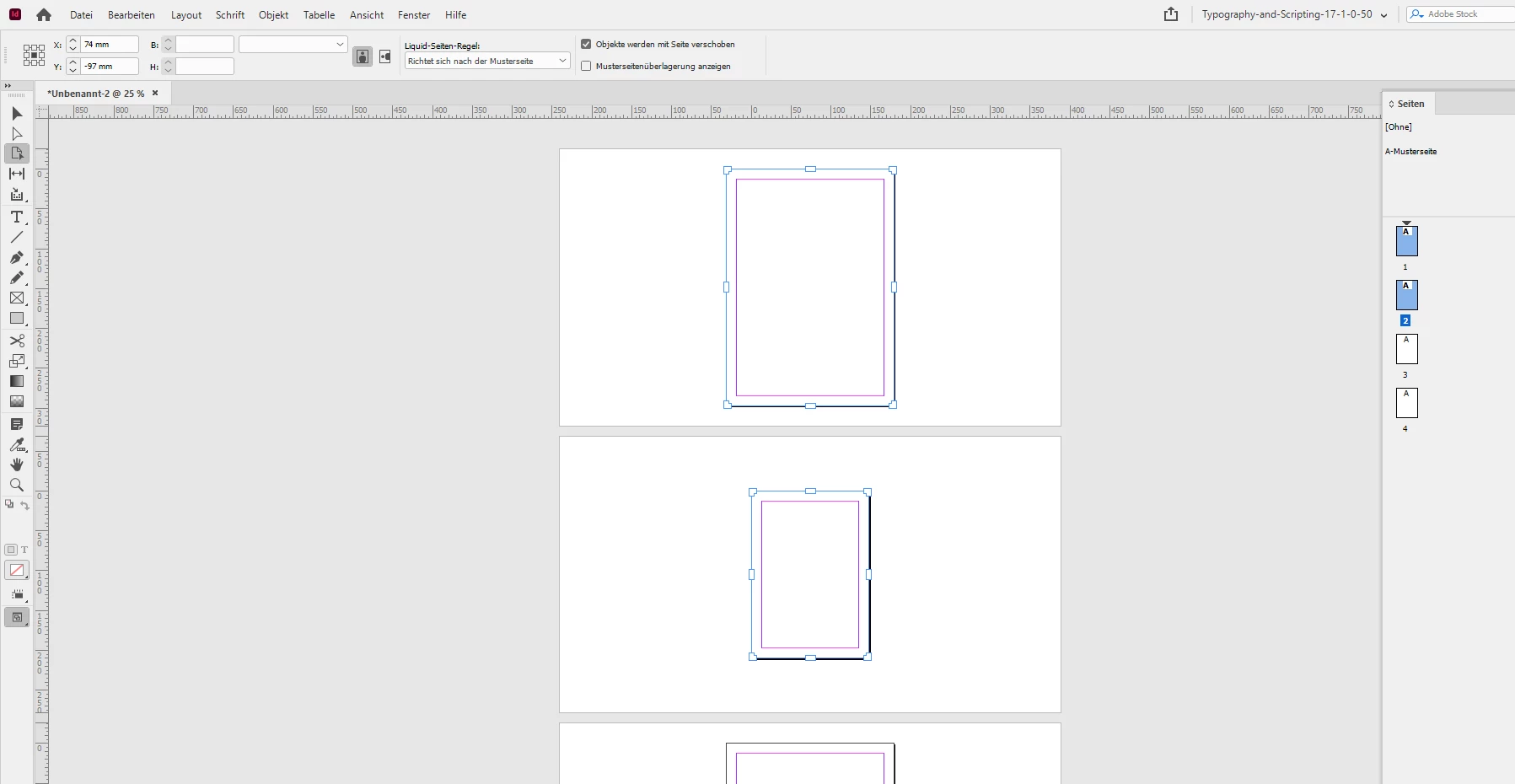This screenshot has height=784, width=1515.
Task: Click the reference point locator grid
Action: tap(34, 55)
